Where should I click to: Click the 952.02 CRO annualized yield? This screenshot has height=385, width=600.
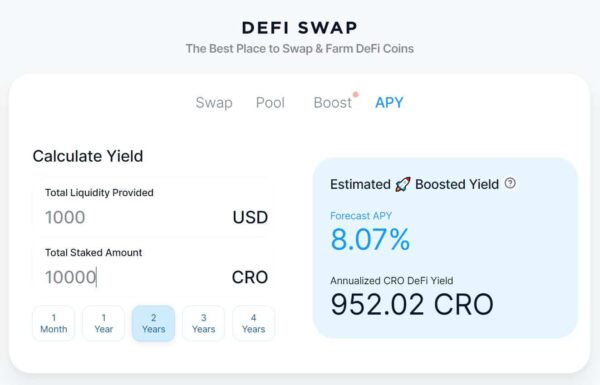(x=412, y=305)
